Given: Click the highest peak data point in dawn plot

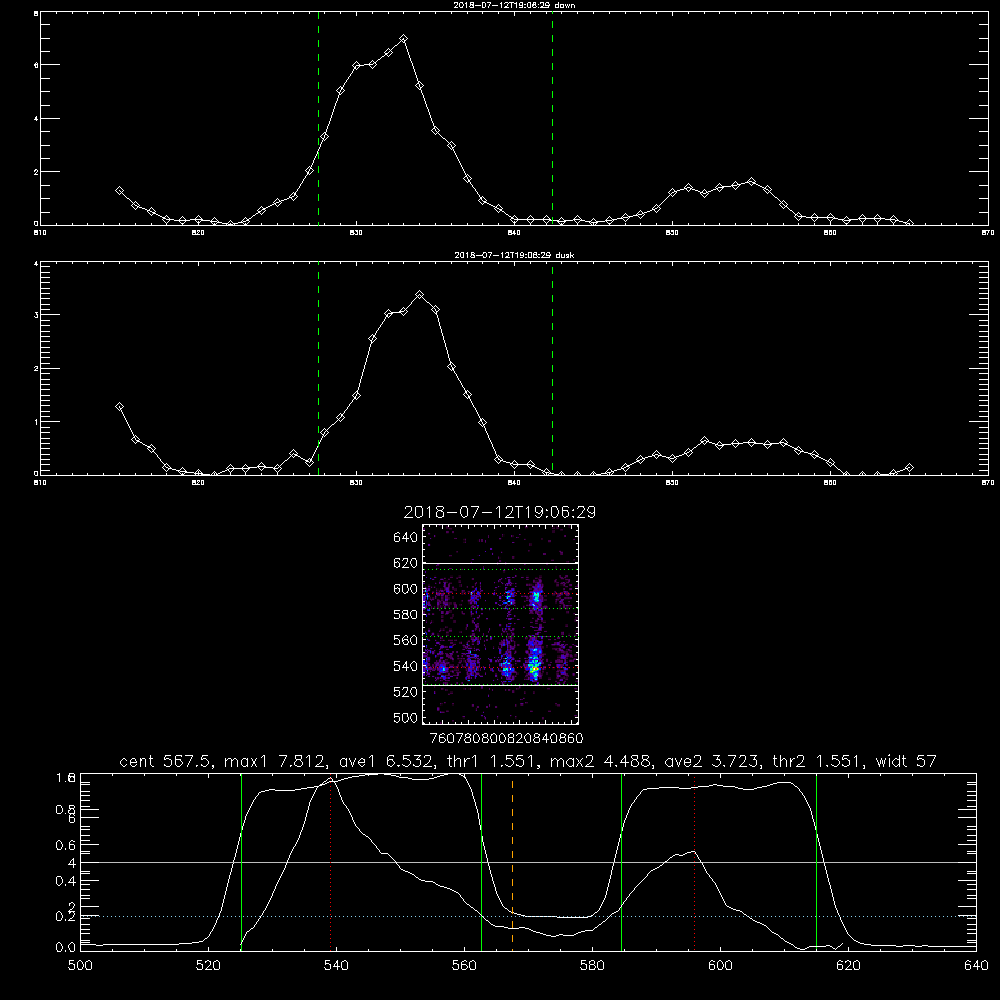Looking at the screenshot, I should [x=403, y=39].
